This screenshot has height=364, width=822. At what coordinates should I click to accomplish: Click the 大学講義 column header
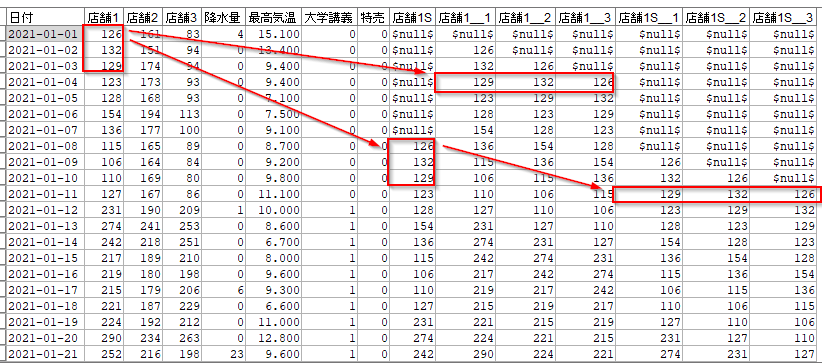point(330,18)
